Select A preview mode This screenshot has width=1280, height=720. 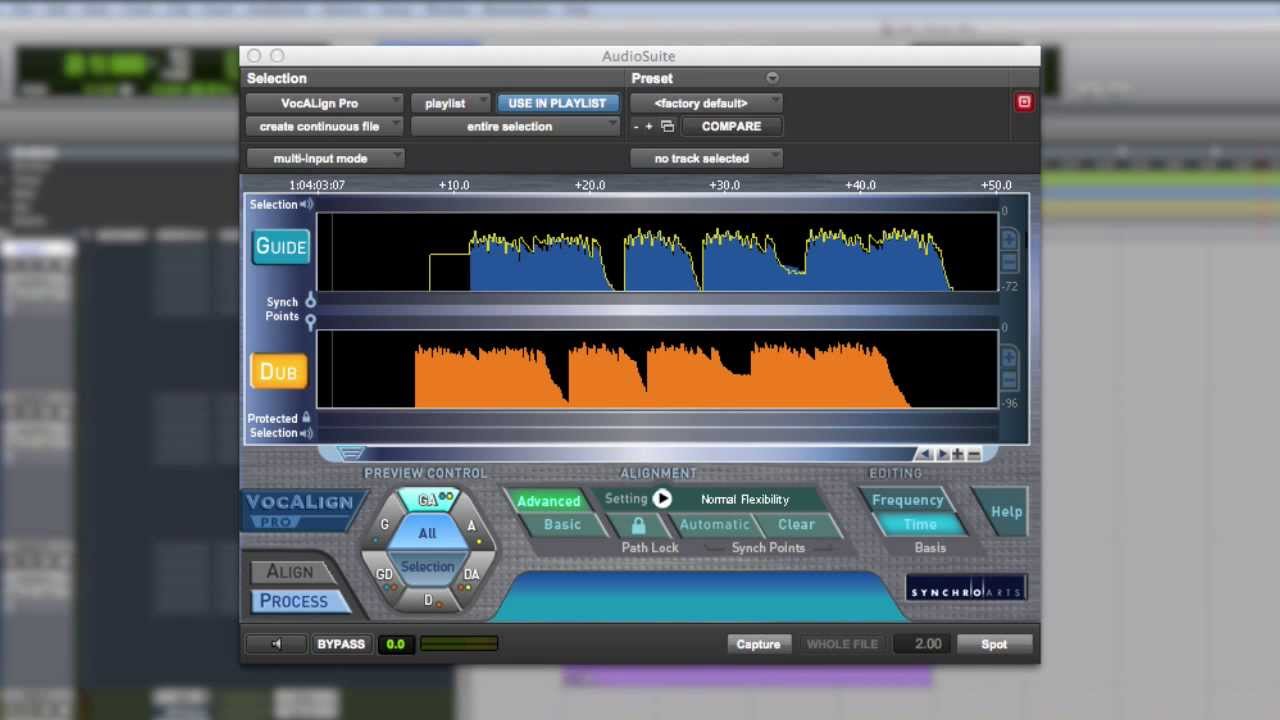tap(472, 526)
